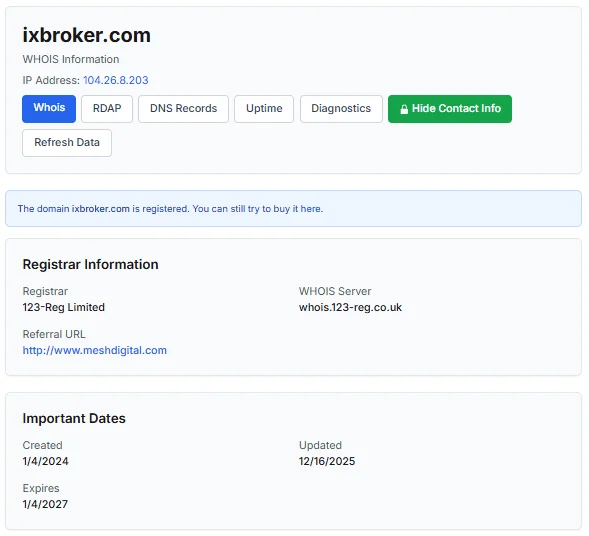Viewport: 589px width, 536px height.
Task: Select the Whois tab
Action: (49, 109)
